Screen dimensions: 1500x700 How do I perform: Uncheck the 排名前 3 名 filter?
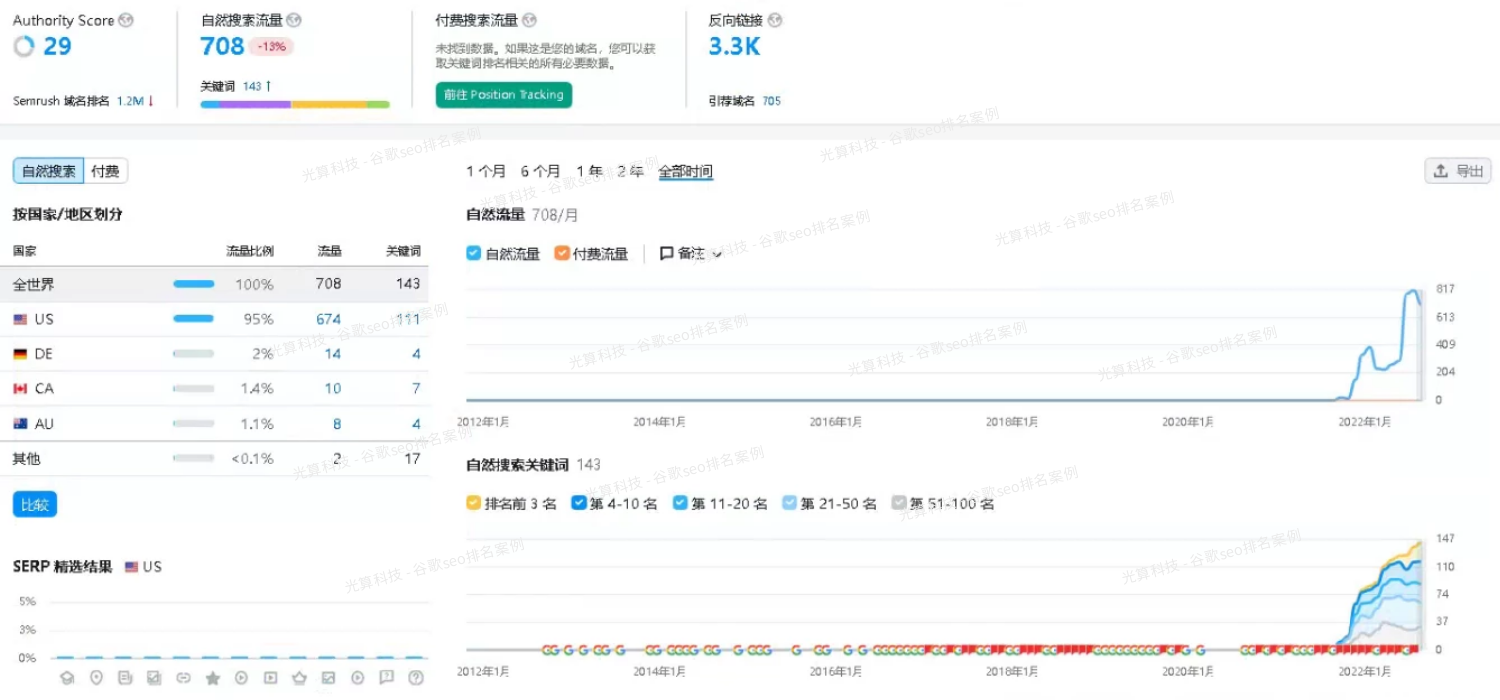click(473, 502)
